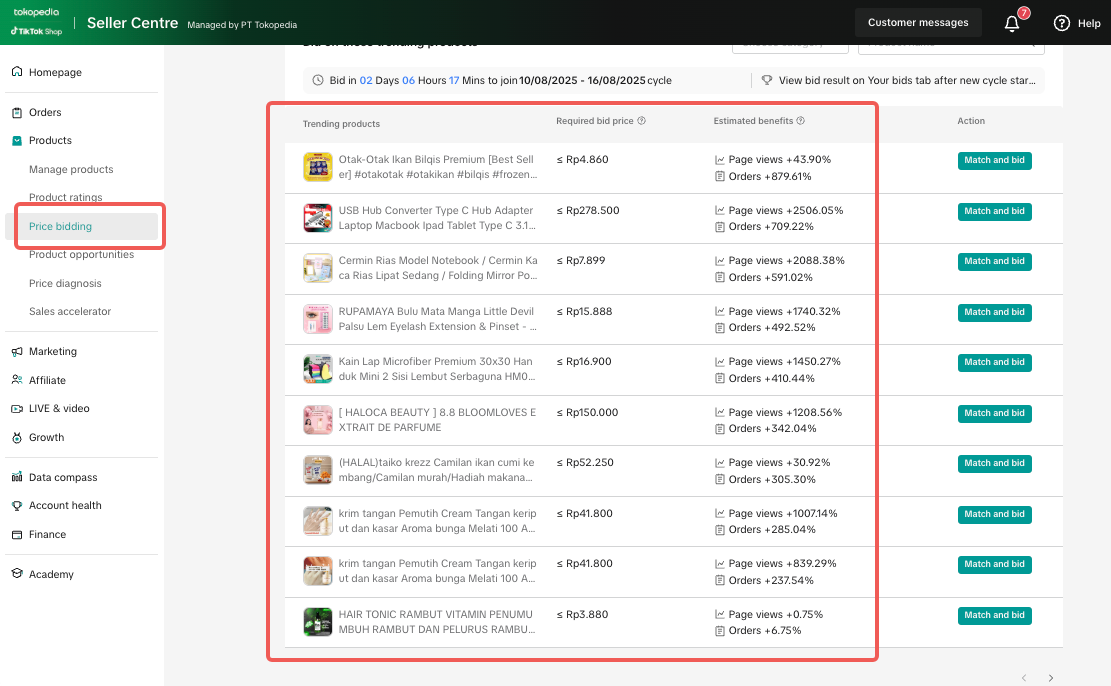This screenshot has height=686, width=1111.
Task: Collapse the Products sidebar section
Action: (50, 140)
